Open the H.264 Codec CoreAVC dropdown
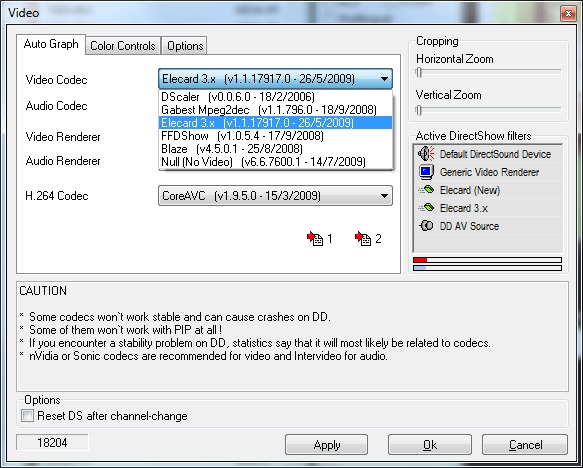 (x=275, y=196)
